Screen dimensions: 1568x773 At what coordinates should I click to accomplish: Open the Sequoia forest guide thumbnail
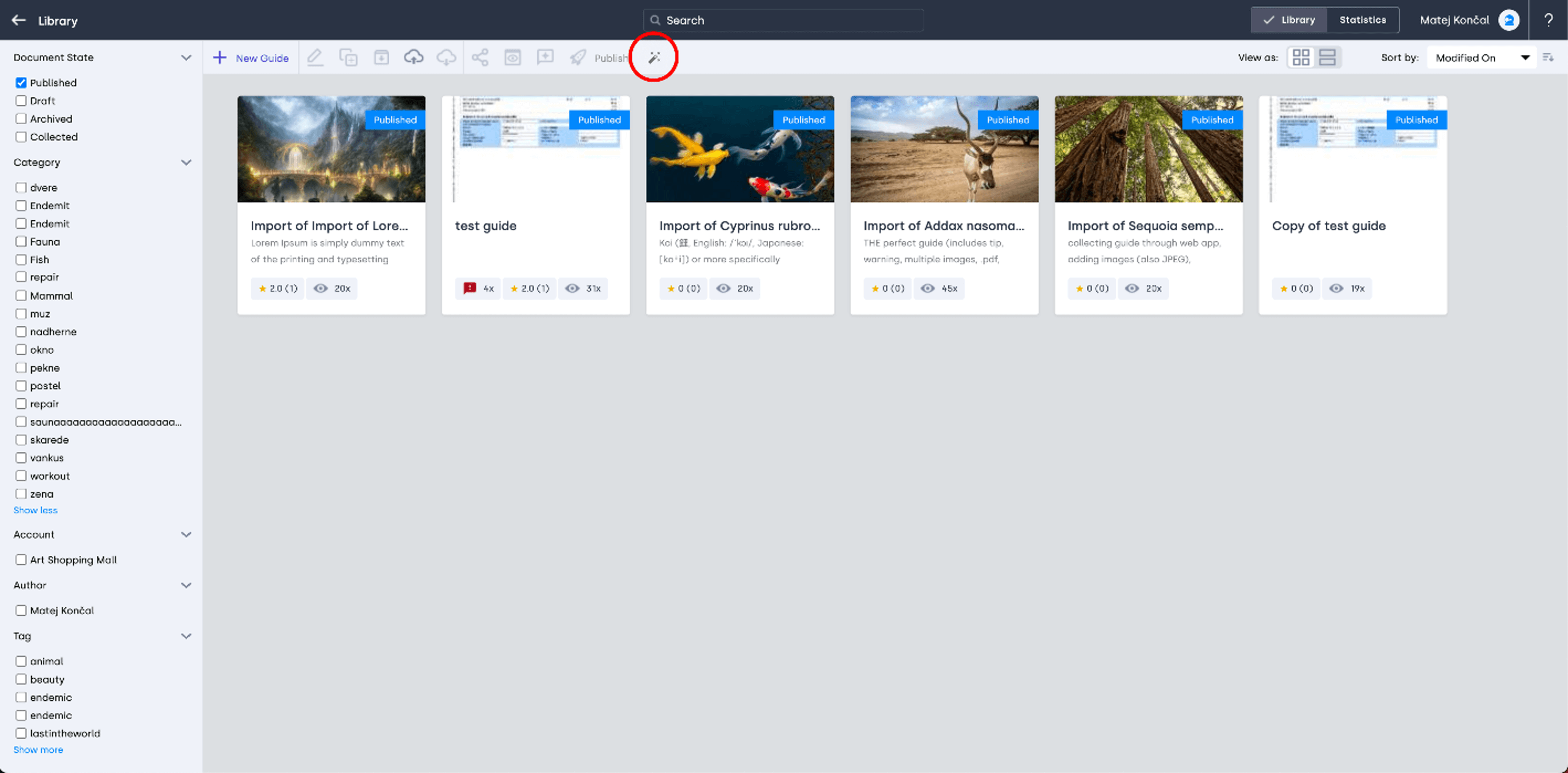point(1149,149)
